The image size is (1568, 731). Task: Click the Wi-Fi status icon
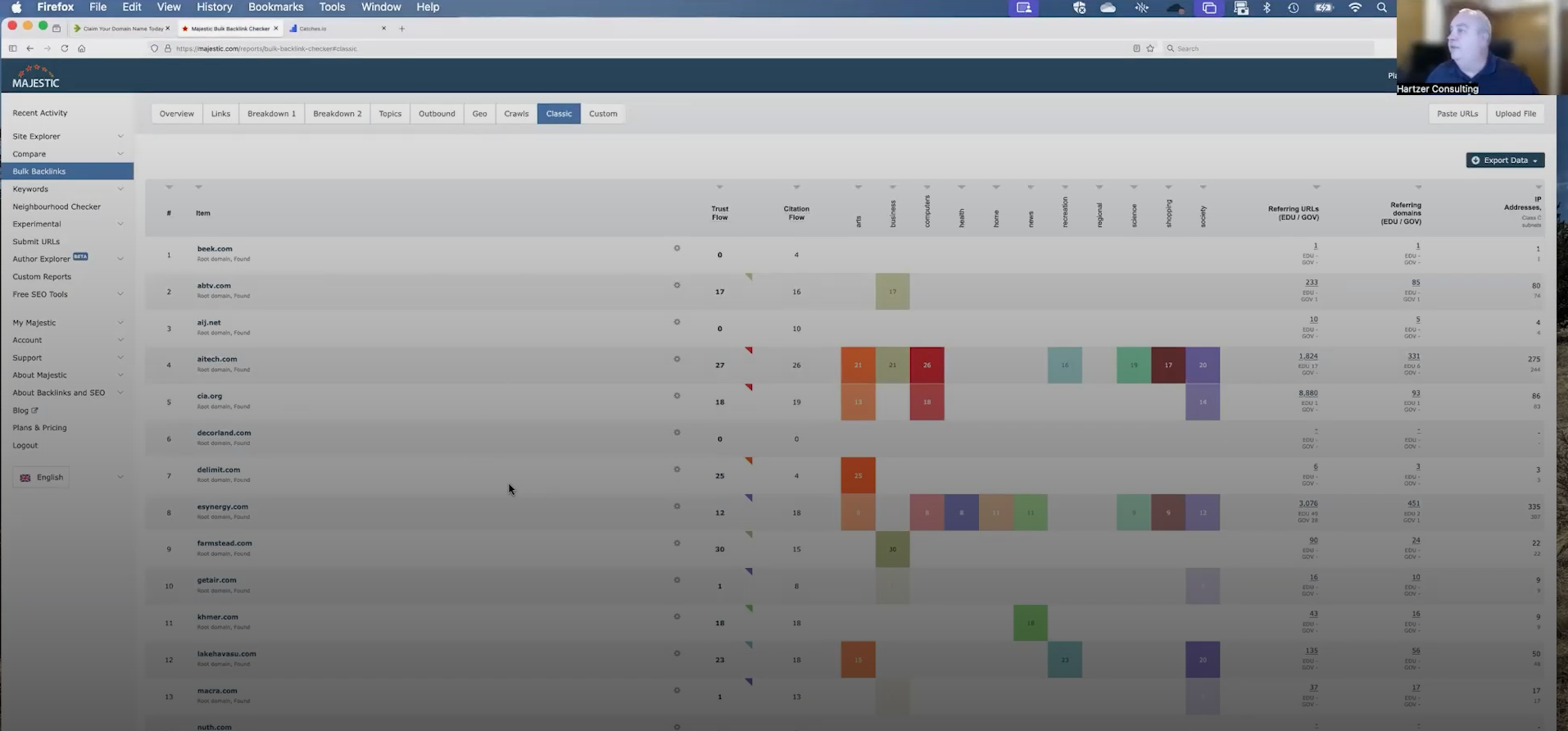[x=1355, y=7]
